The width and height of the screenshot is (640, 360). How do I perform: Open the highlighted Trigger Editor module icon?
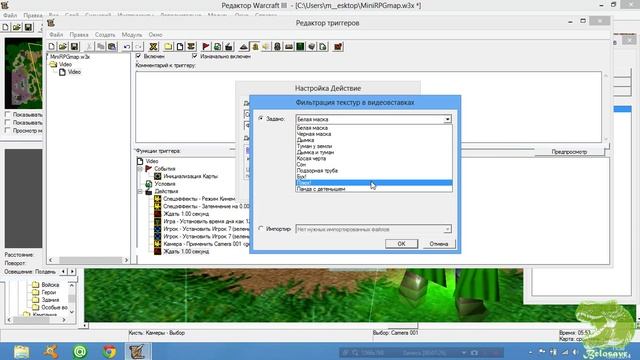point(255,47)
